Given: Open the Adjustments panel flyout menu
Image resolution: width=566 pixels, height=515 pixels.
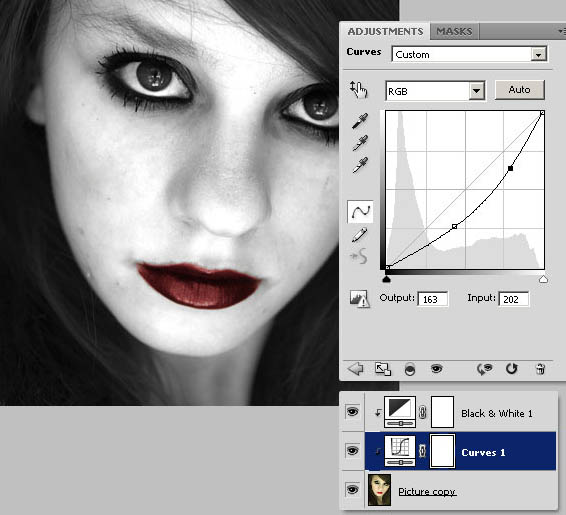Looking at the screenshot, I should pos(562,32).
